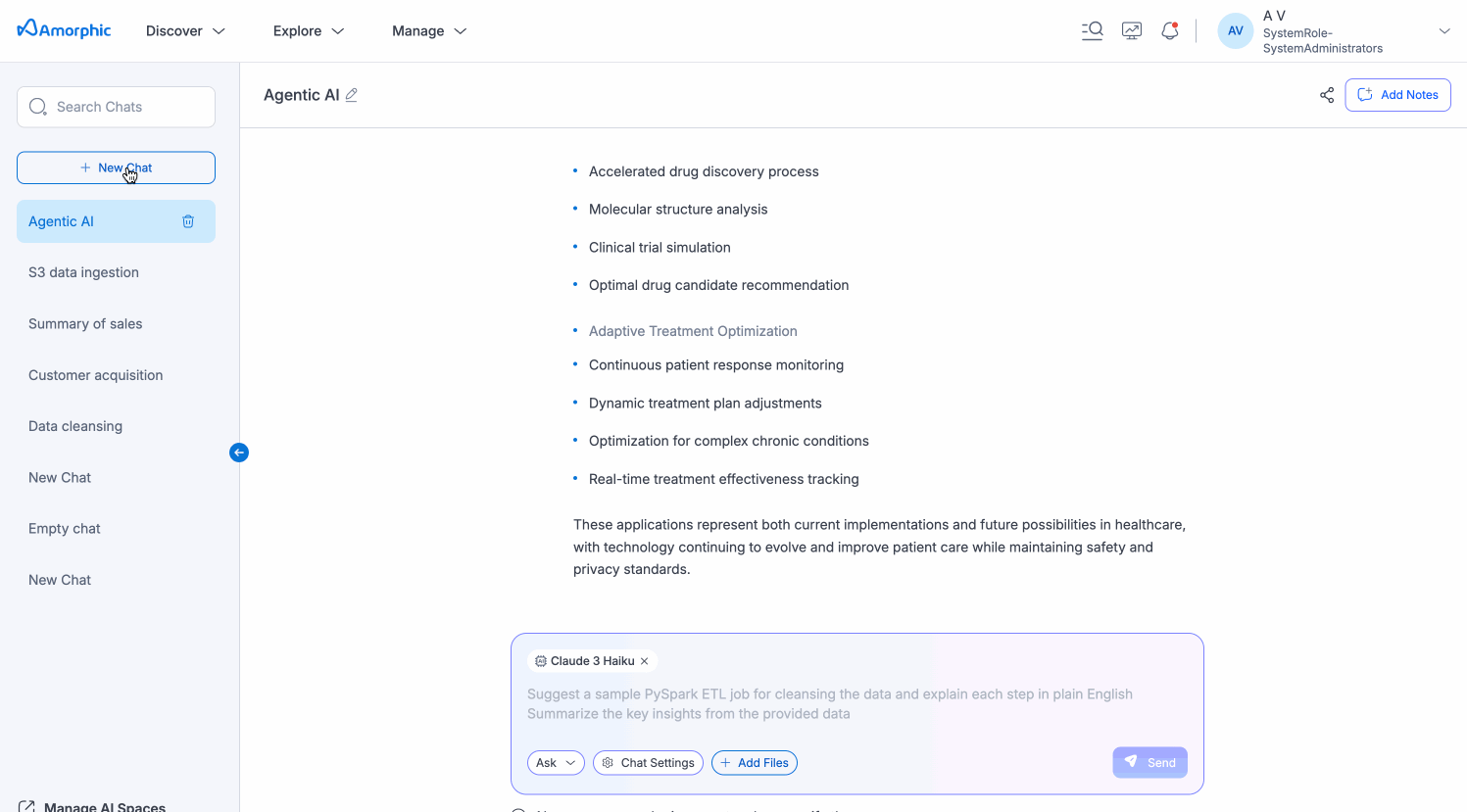Click Add Files button

(754, 763)
